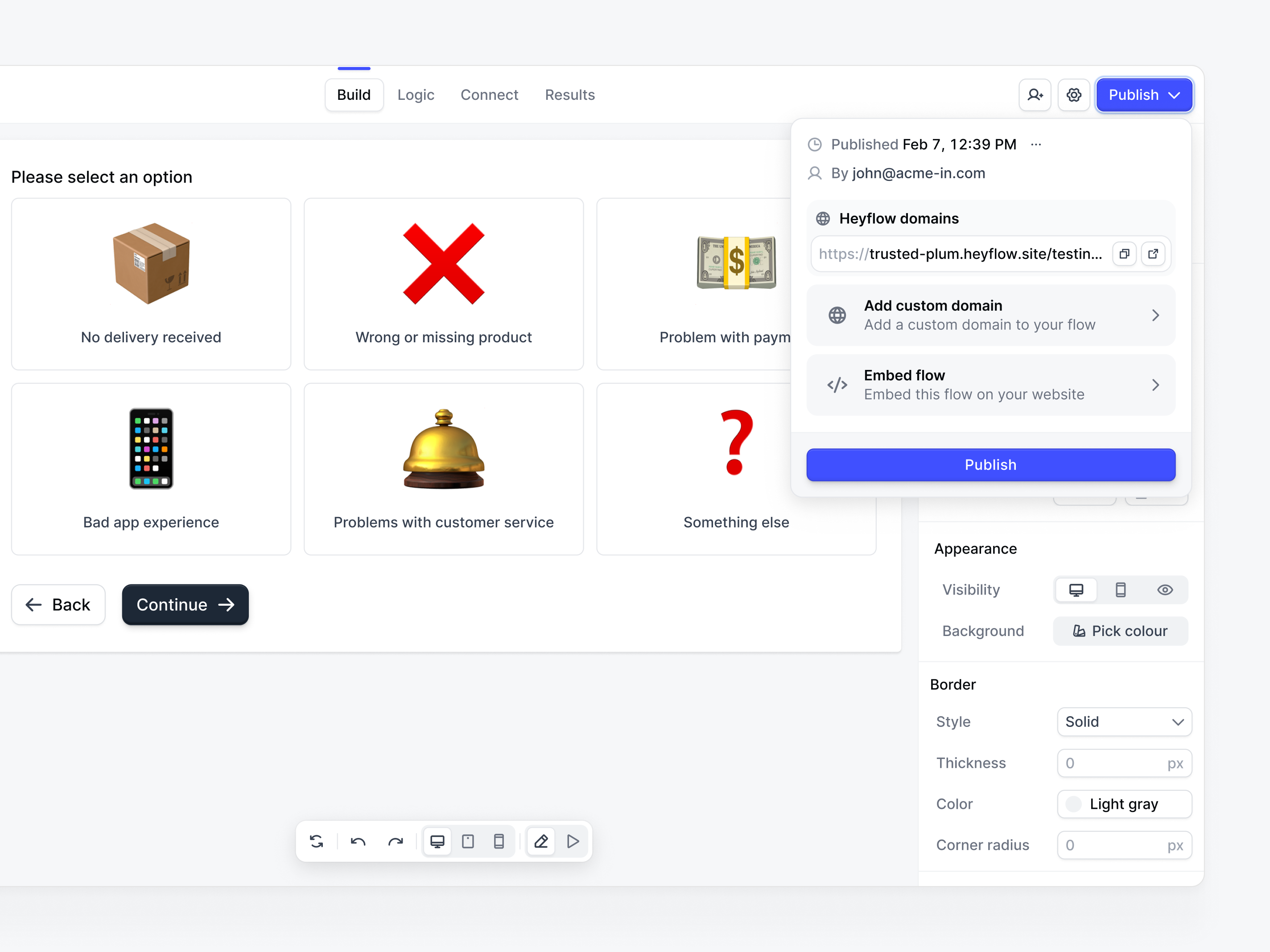Open flow URL in new tab
1270x952 pixels.
tap(1153, 254)
